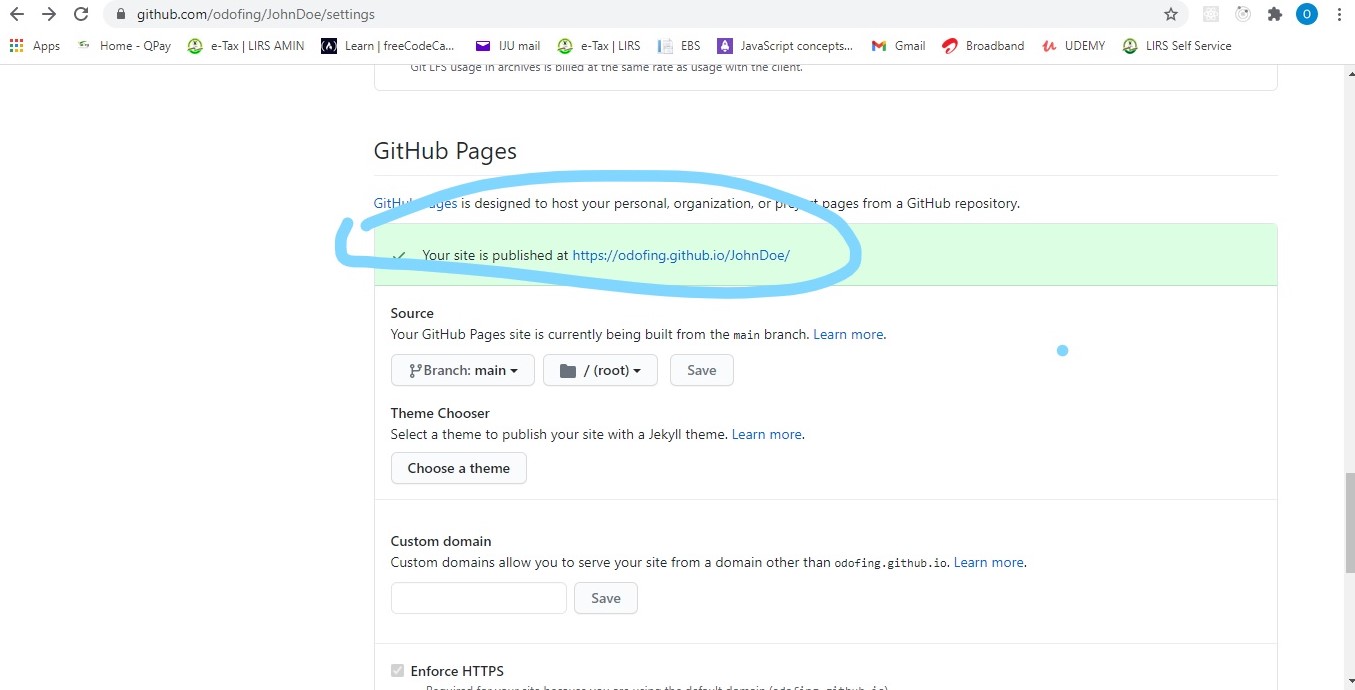Open the Apps grid shortcut
The image size is (1355, 690).
coord(35,46)
